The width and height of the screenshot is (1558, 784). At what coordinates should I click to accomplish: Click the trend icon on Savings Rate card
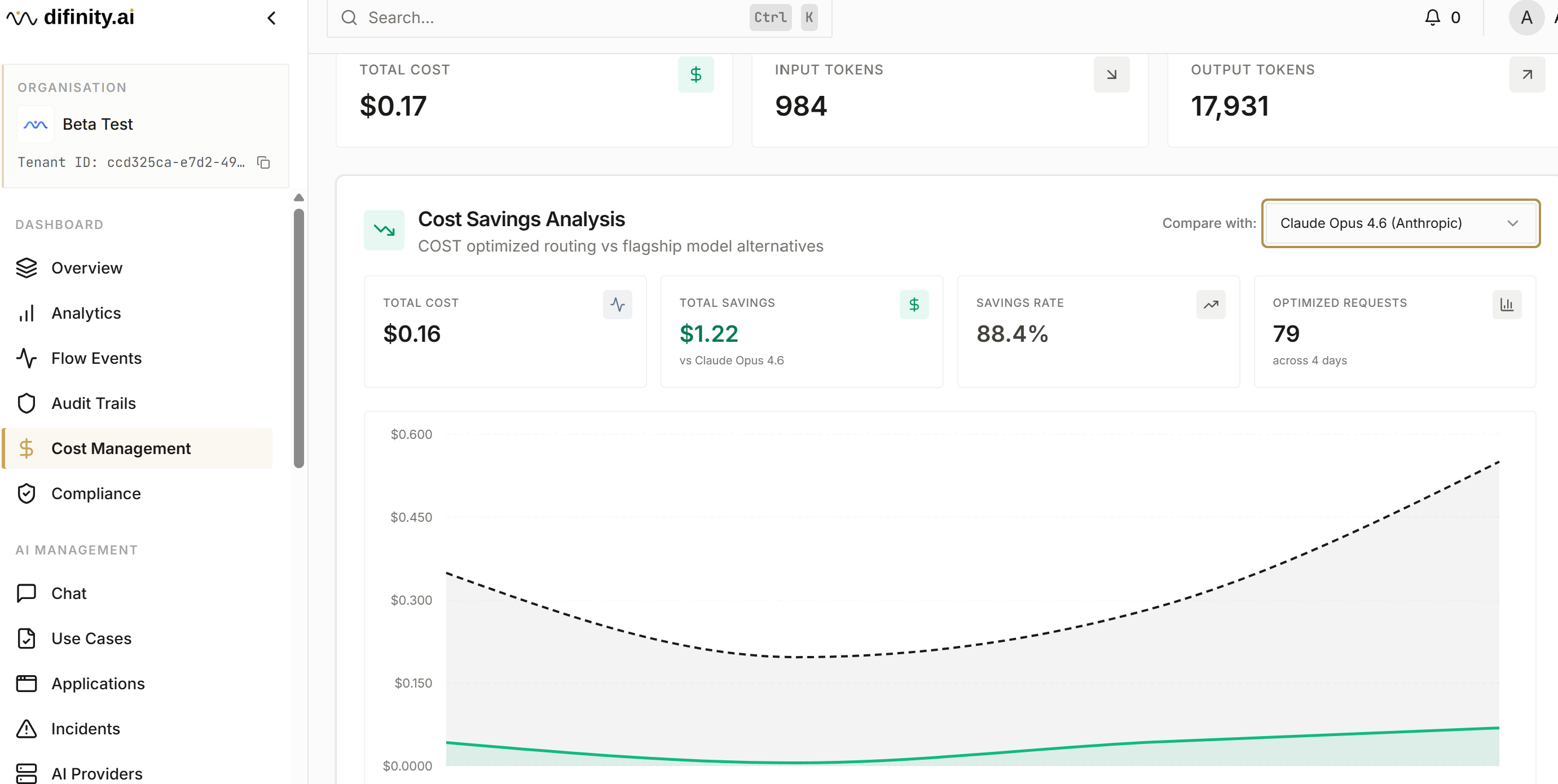[x=1210, y=304]
